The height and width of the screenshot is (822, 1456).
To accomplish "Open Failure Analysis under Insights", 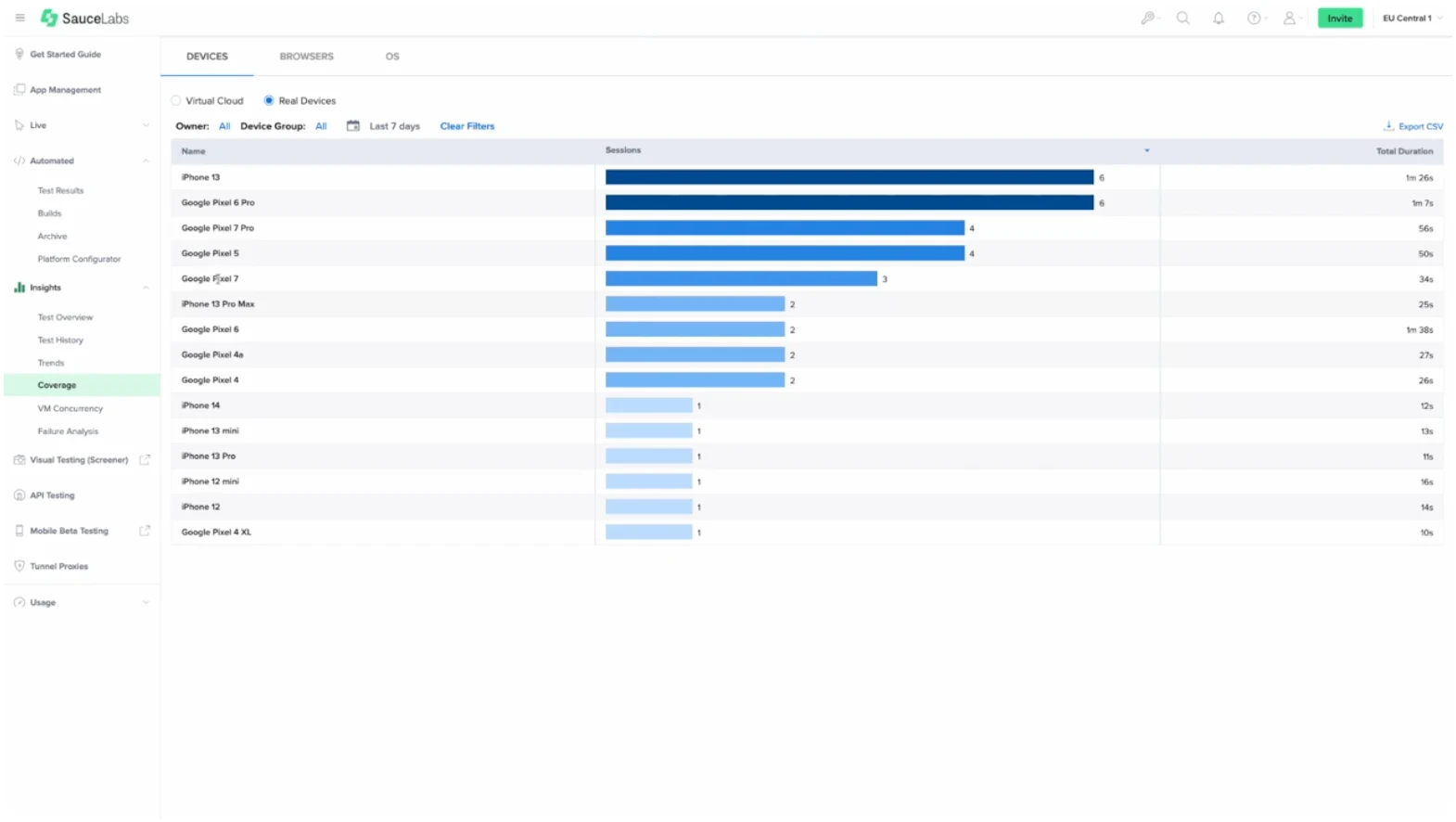I will (x=68, y=431).
